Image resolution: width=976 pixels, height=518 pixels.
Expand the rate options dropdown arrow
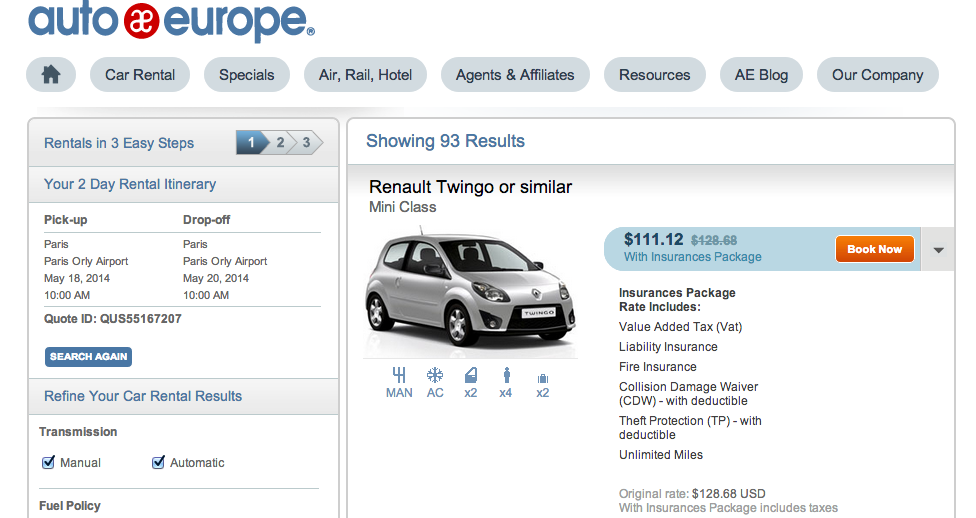(938, 250)
